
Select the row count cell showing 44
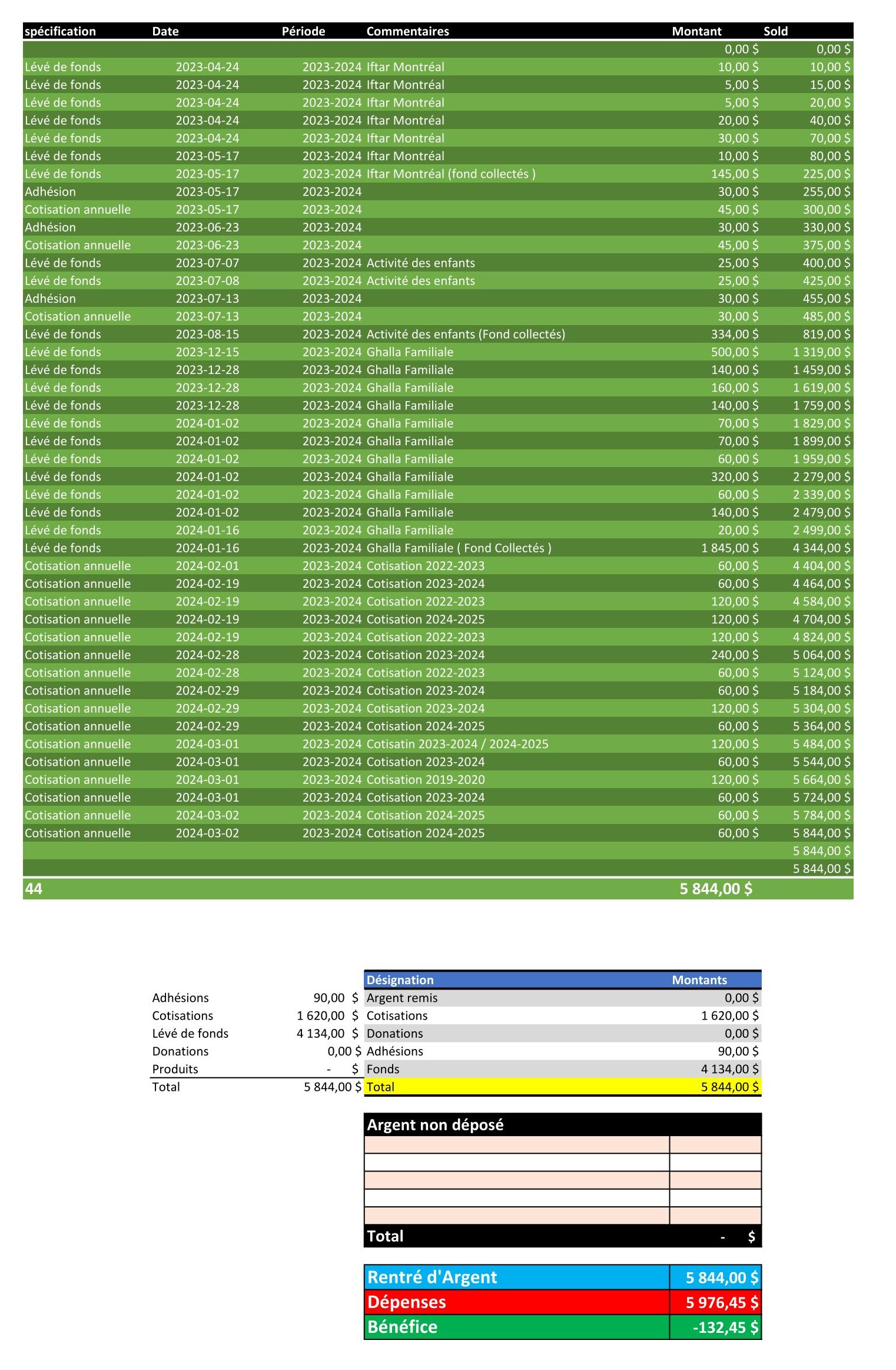[x=34, y=888]
